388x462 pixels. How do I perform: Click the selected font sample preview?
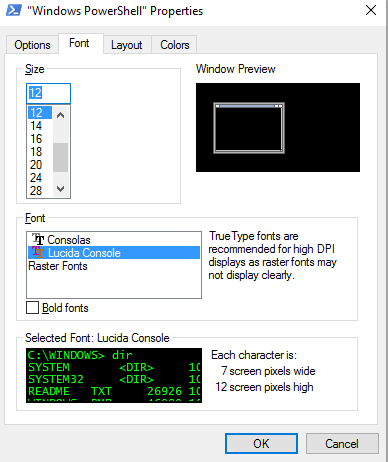(x=114, y=375)
